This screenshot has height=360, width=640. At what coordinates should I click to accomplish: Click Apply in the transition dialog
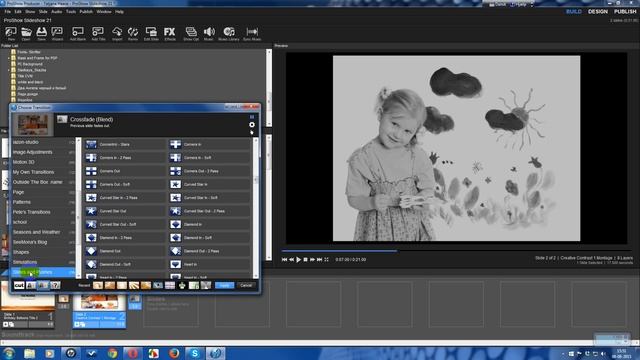tap(224, 285)
